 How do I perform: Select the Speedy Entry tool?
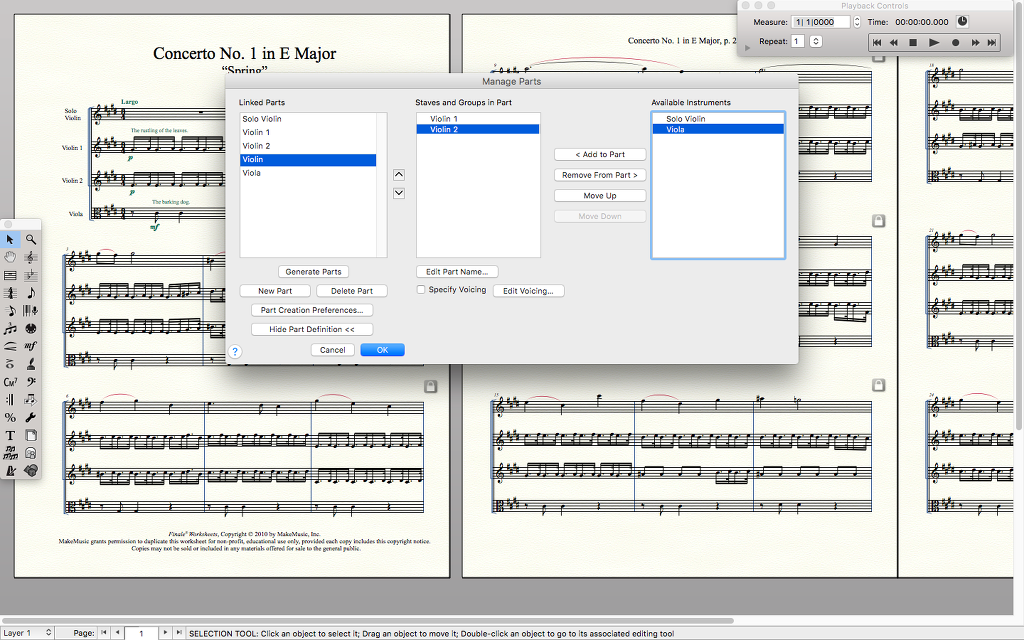(x=10, y=311)
